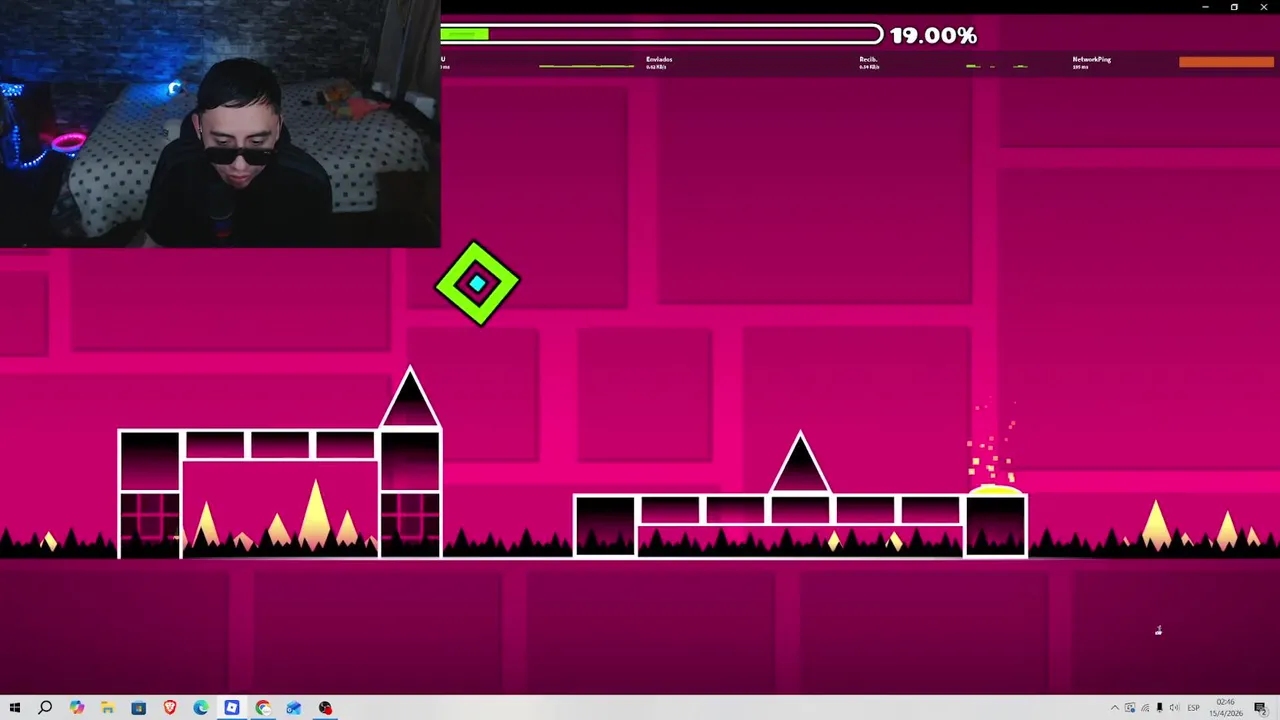
Task: Open File Explorer from the taskbar
Action: pyautogui.click(x=108, y=708)
